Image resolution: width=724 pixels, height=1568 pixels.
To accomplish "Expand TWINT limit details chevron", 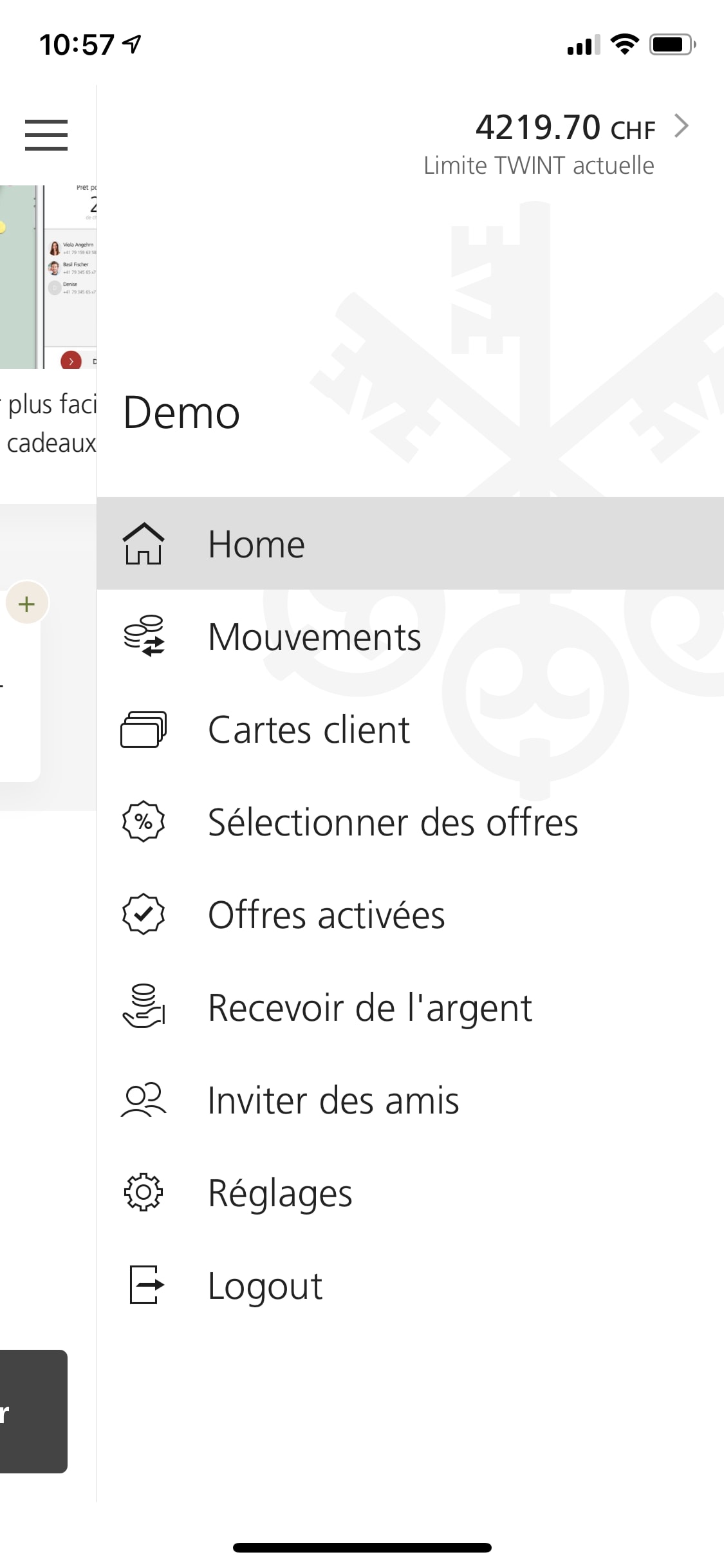I will click(682, 126).
